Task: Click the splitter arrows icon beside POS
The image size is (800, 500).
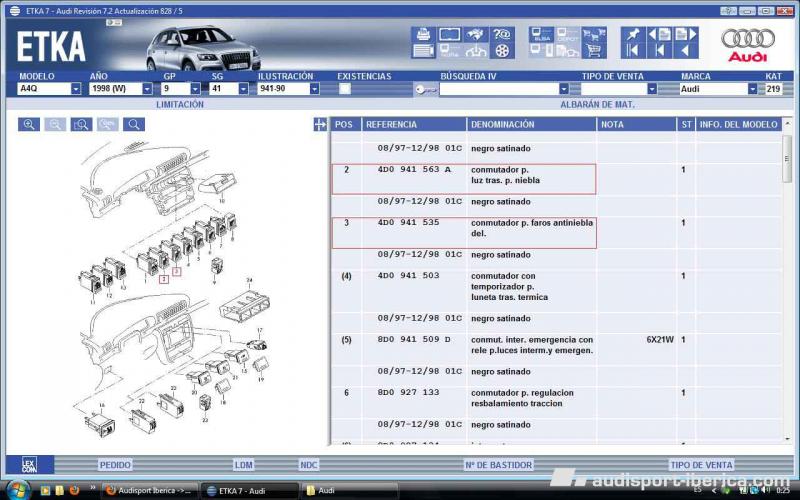Action: [320, 124]
